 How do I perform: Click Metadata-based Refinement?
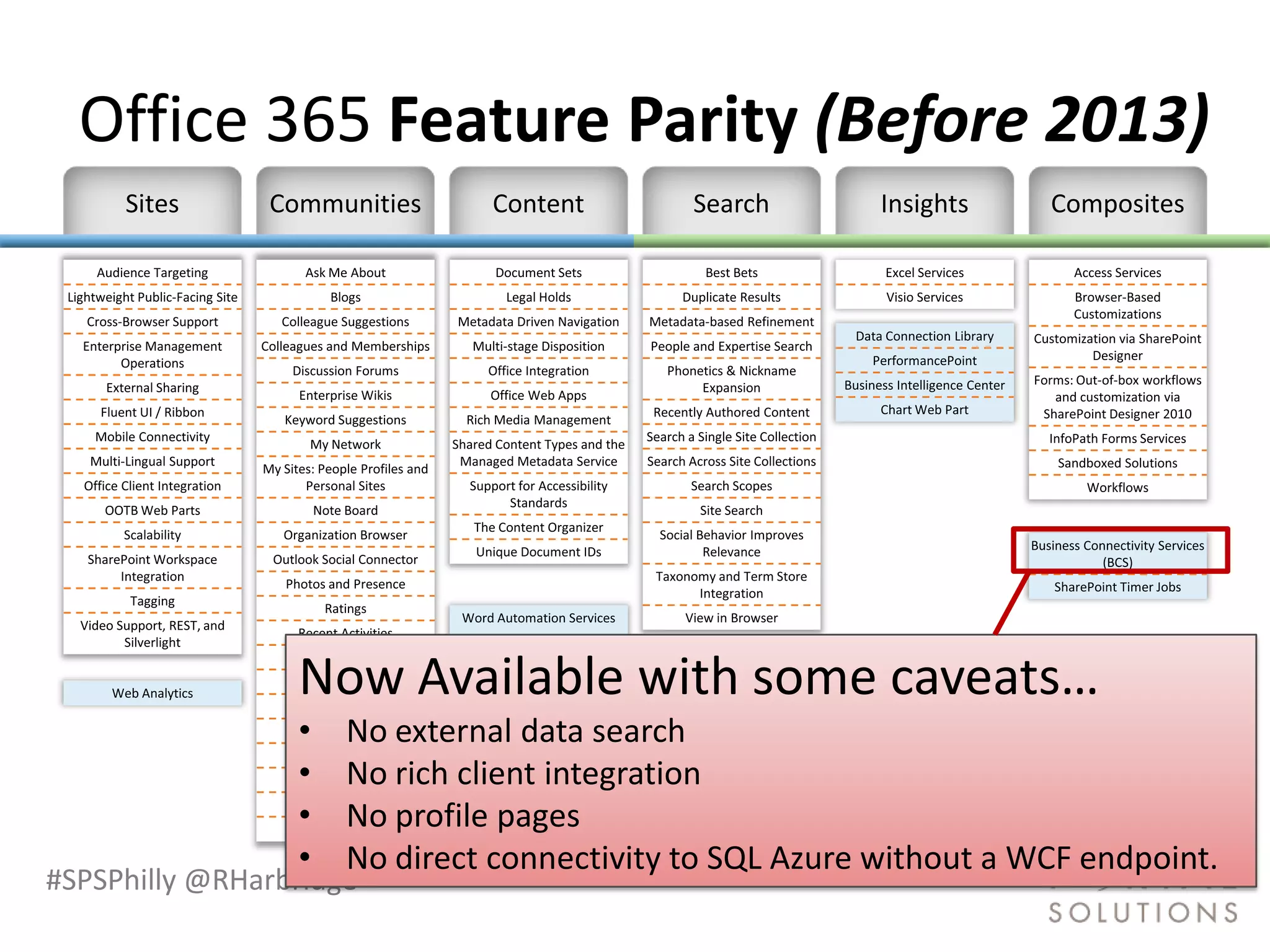coord(731,322)
